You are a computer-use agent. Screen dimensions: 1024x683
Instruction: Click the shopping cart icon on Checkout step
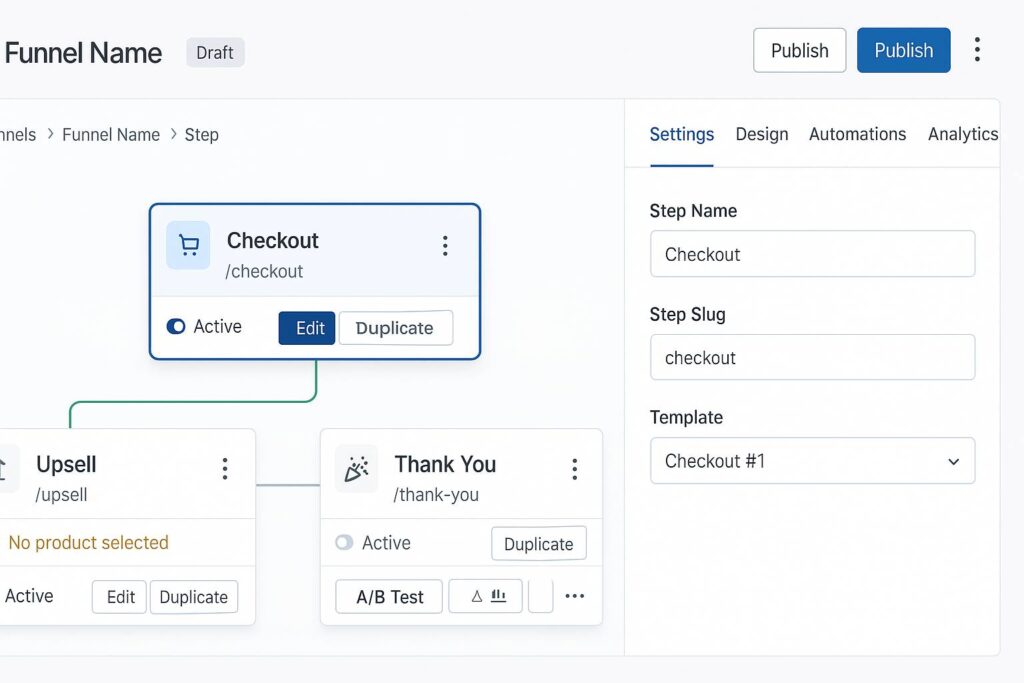point(188,245)
